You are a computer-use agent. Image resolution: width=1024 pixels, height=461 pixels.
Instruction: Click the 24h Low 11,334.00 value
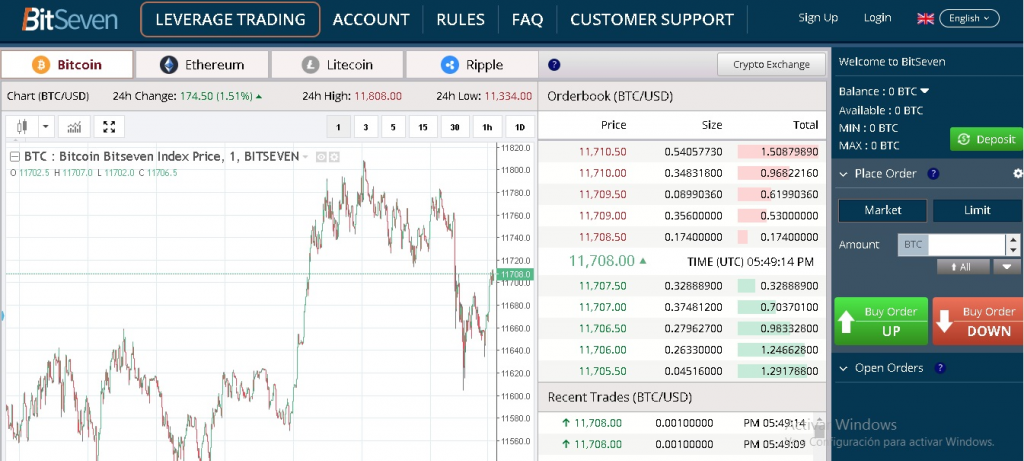[x=508, y=97]
